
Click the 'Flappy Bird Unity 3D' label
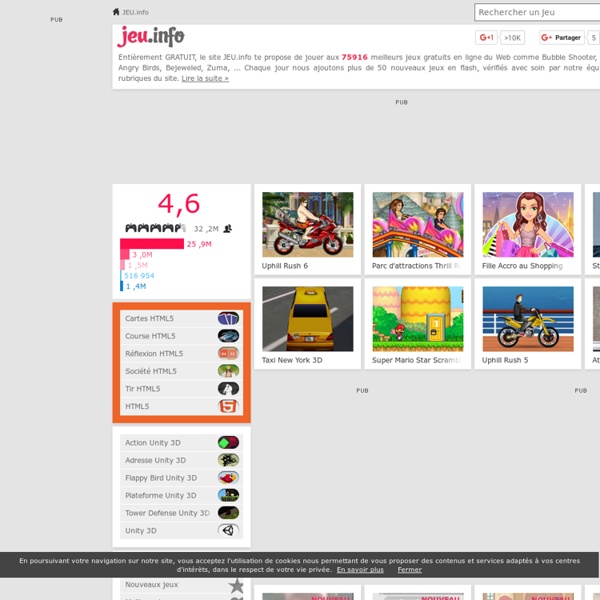click(x=161, y=478)
